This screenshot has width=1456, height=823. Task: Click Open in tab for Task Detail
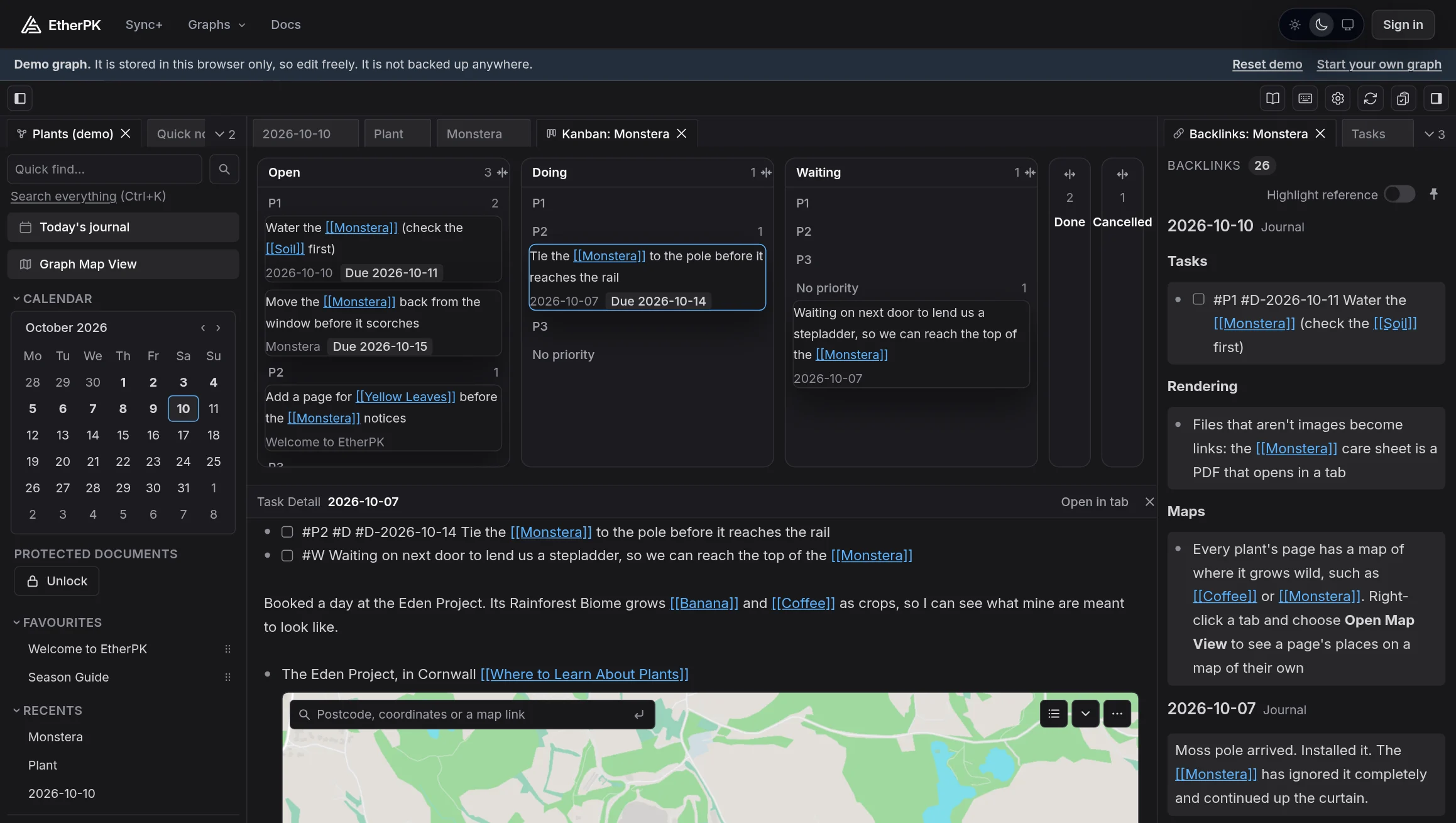click(1094, 502)
